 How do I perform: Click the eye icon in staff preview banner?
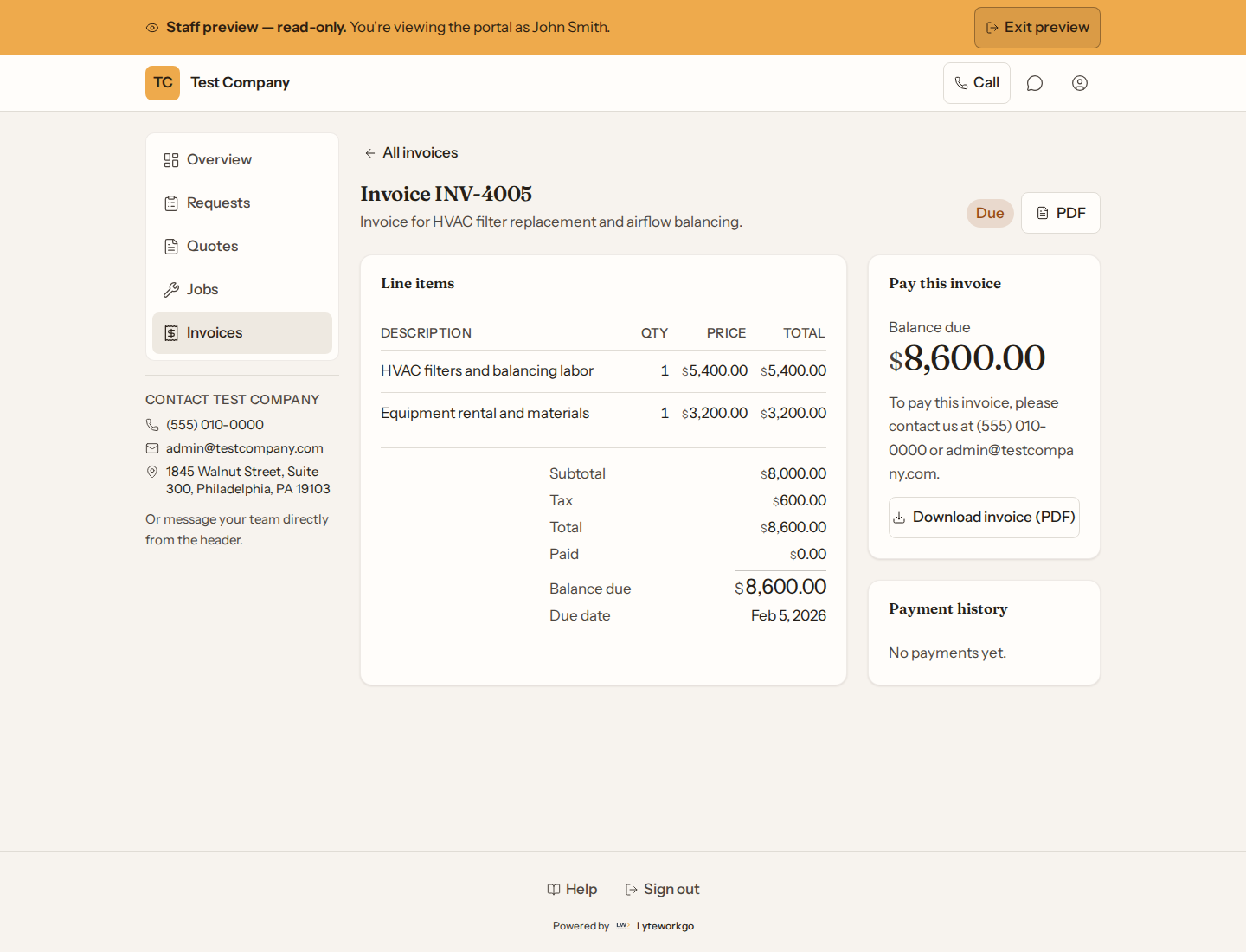click(152, 28)
